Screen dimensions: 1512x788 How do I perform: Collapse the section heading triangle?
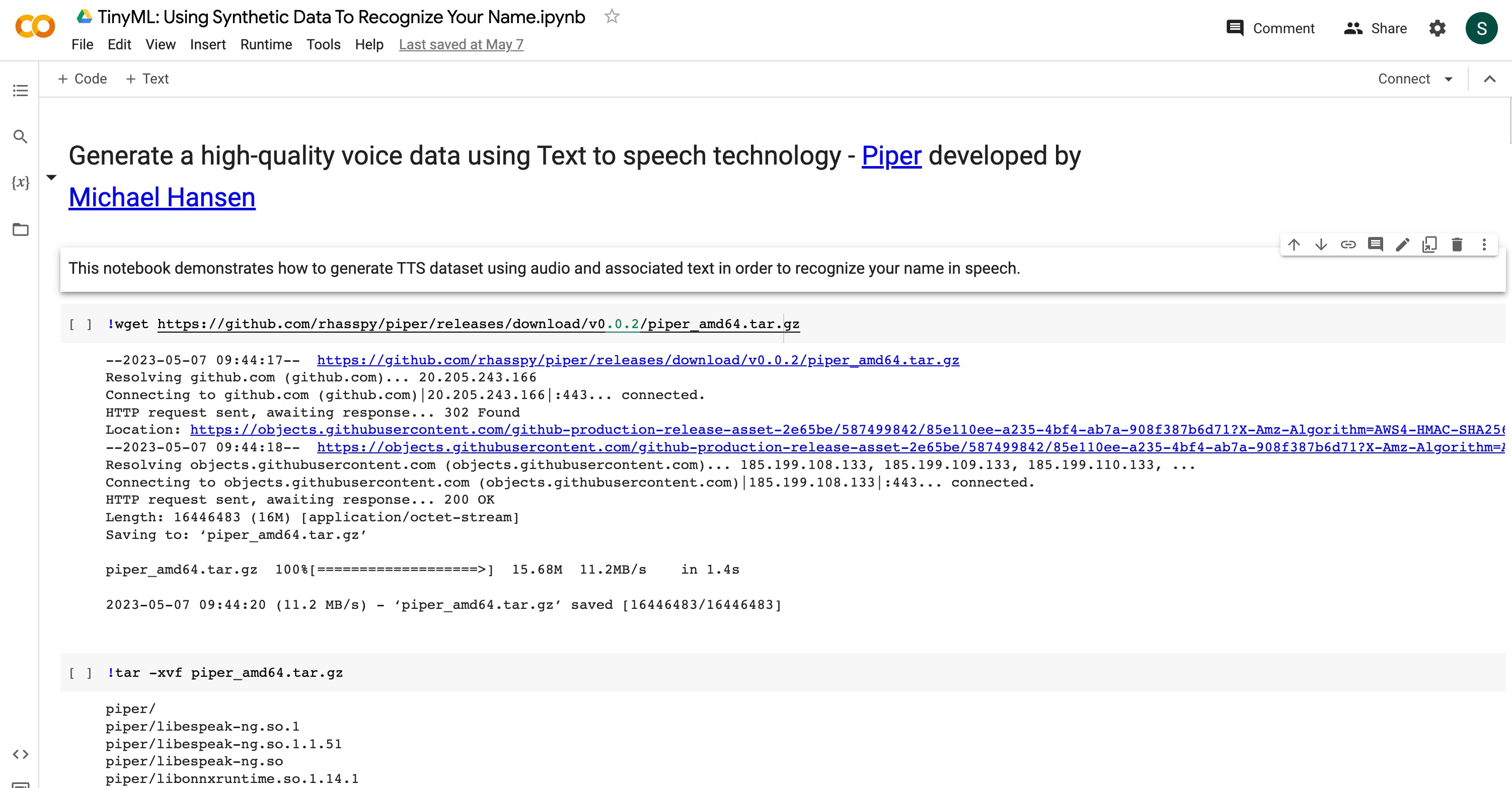[x=52, y=177]
